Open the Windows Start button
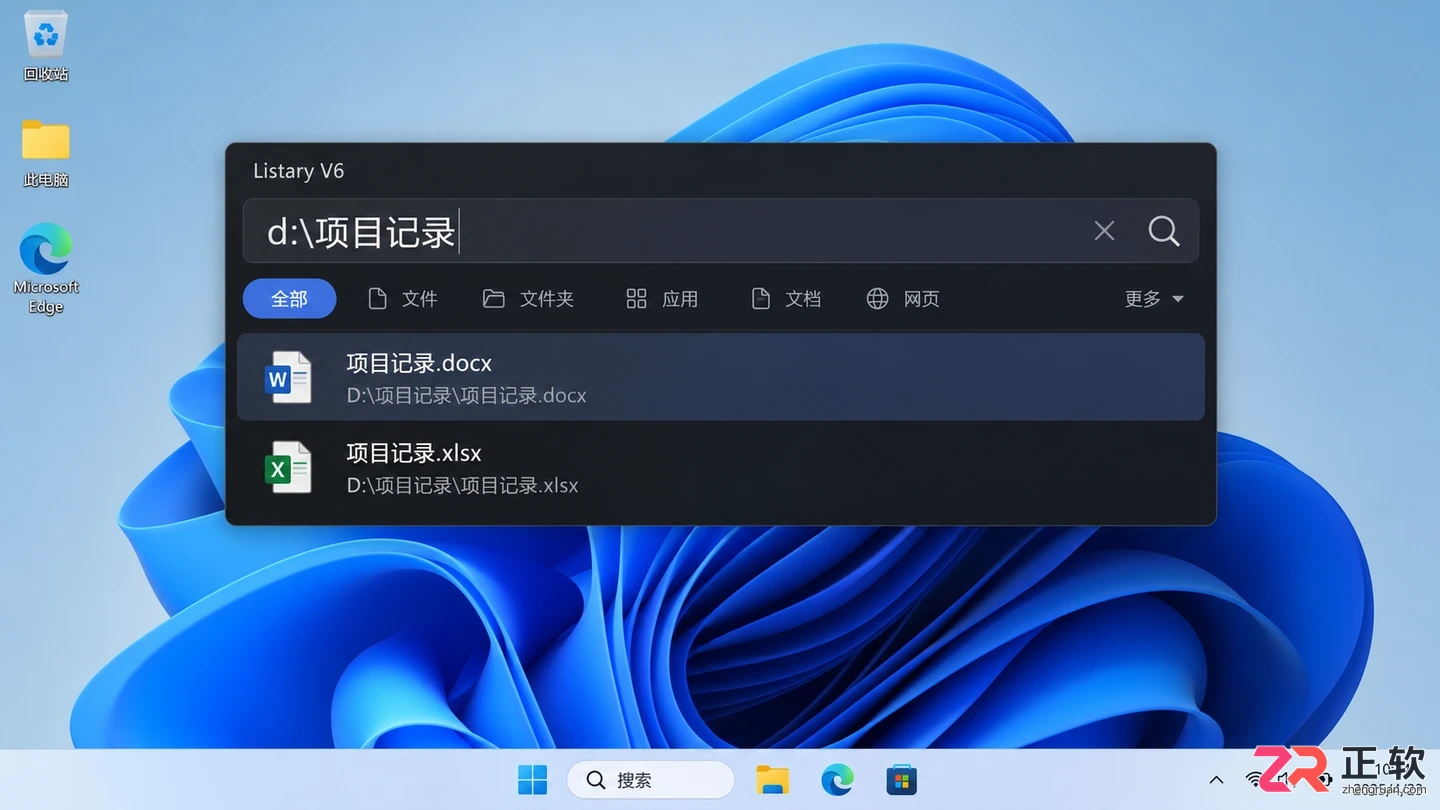 532,780
